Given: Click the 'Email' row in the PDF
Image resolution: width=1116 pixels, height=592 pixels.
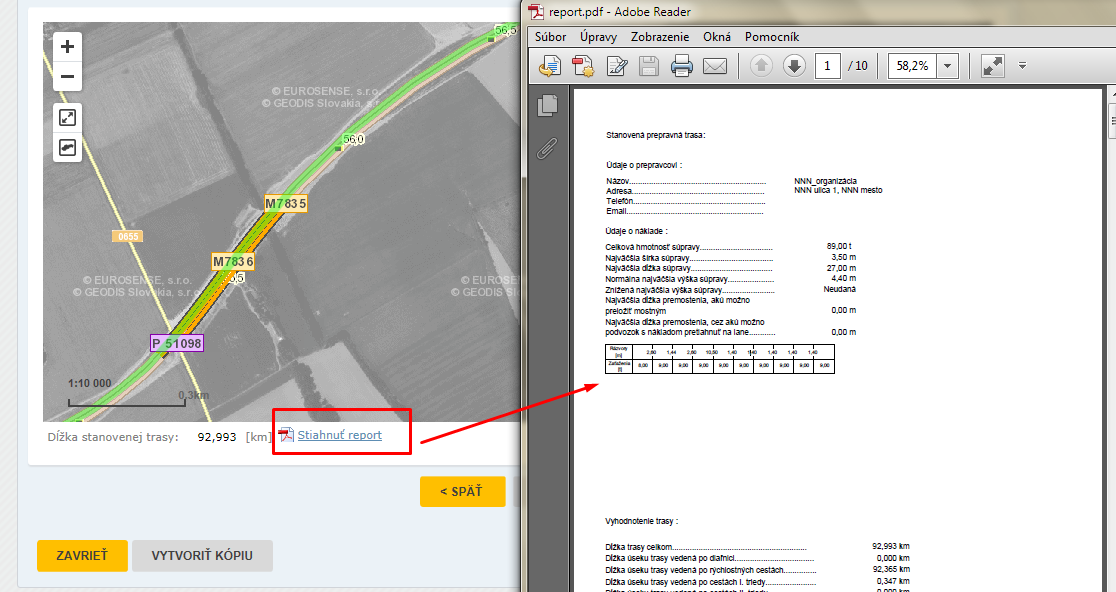Looking at the screenshot, I should [685, 211].
